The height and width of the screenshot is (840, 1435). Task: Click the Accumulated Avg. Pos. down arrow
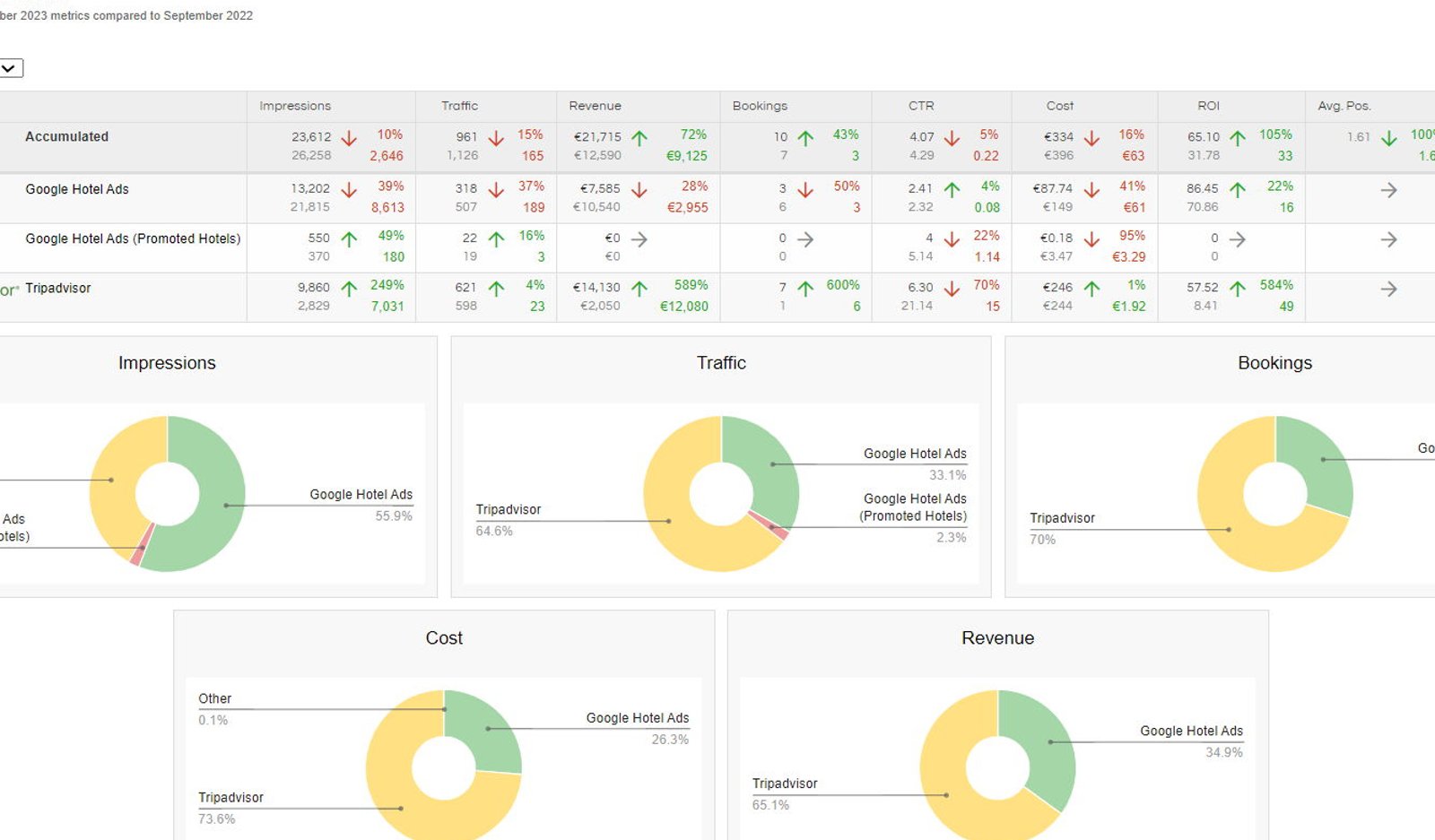(x=1388, y=138)
